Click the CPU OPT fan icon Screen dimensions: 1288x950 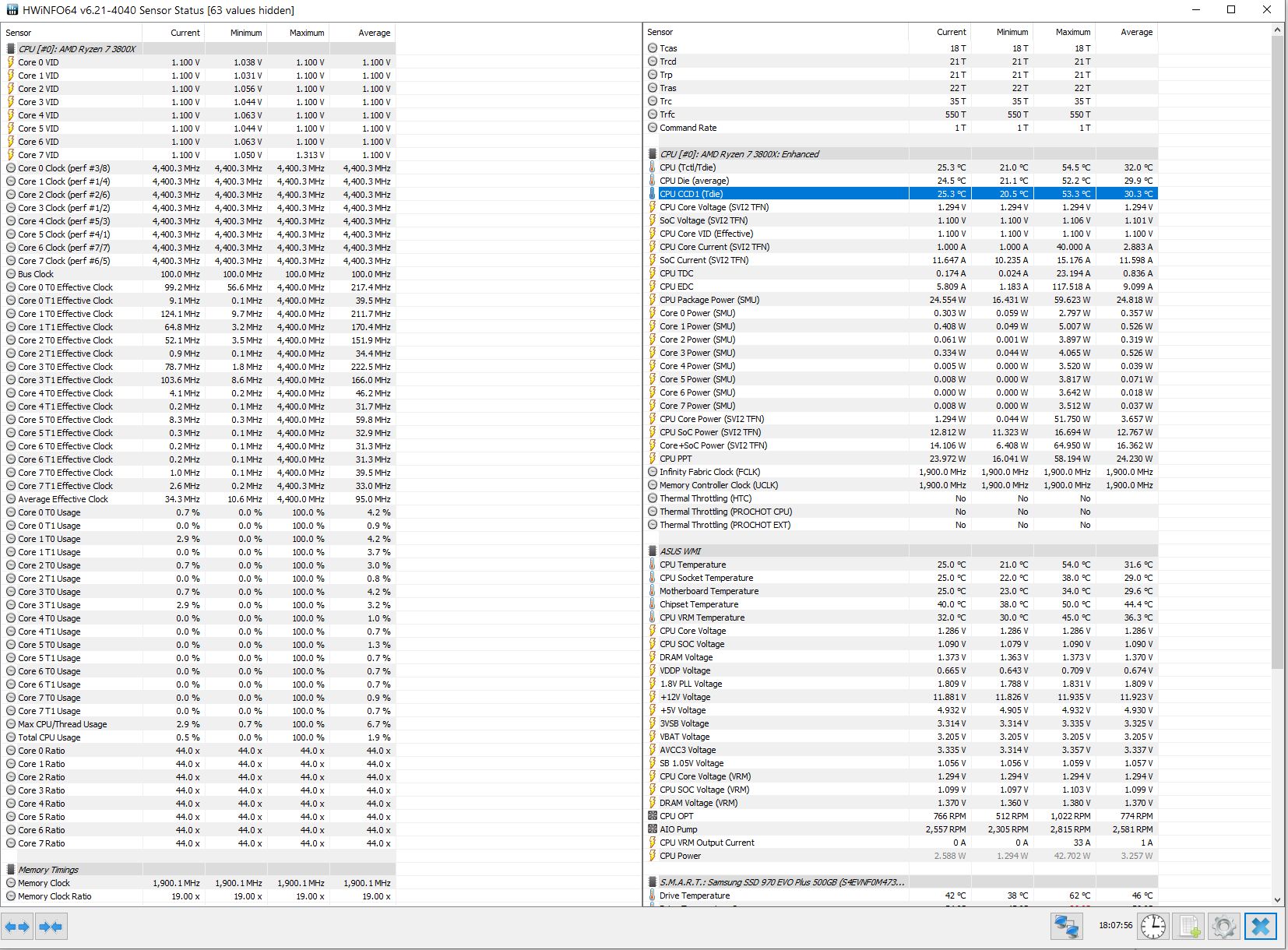[x=653, y=816]
